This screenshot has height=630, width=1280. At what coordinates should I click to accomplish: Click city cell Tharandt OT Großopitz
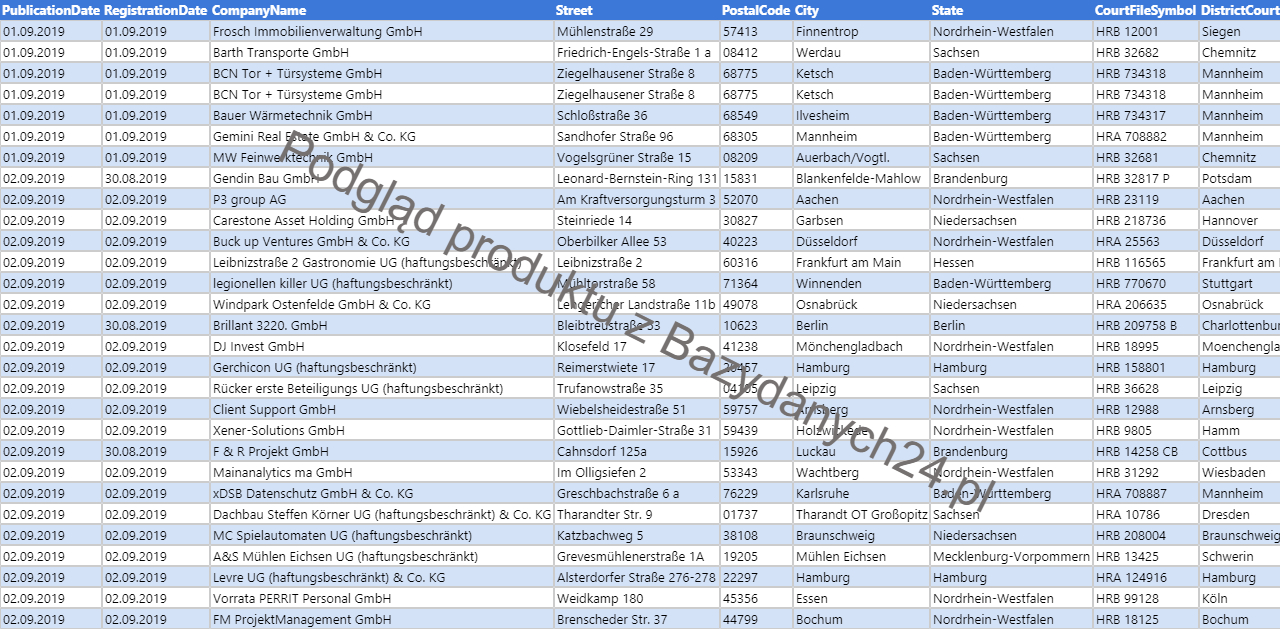[x=861, y=514]
